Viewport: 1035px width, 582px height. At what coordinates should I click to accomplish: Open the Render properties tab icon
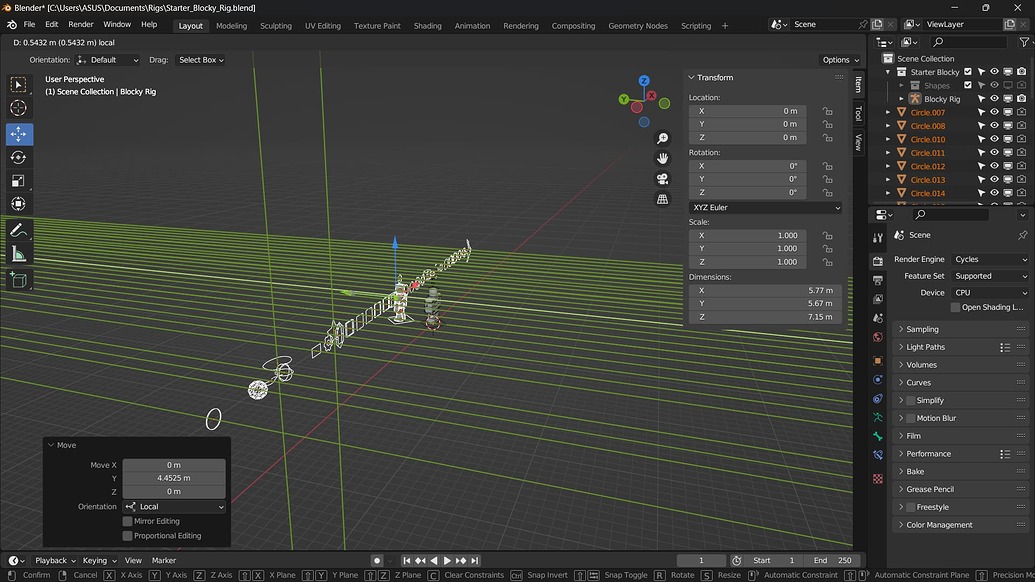point(877,261)
